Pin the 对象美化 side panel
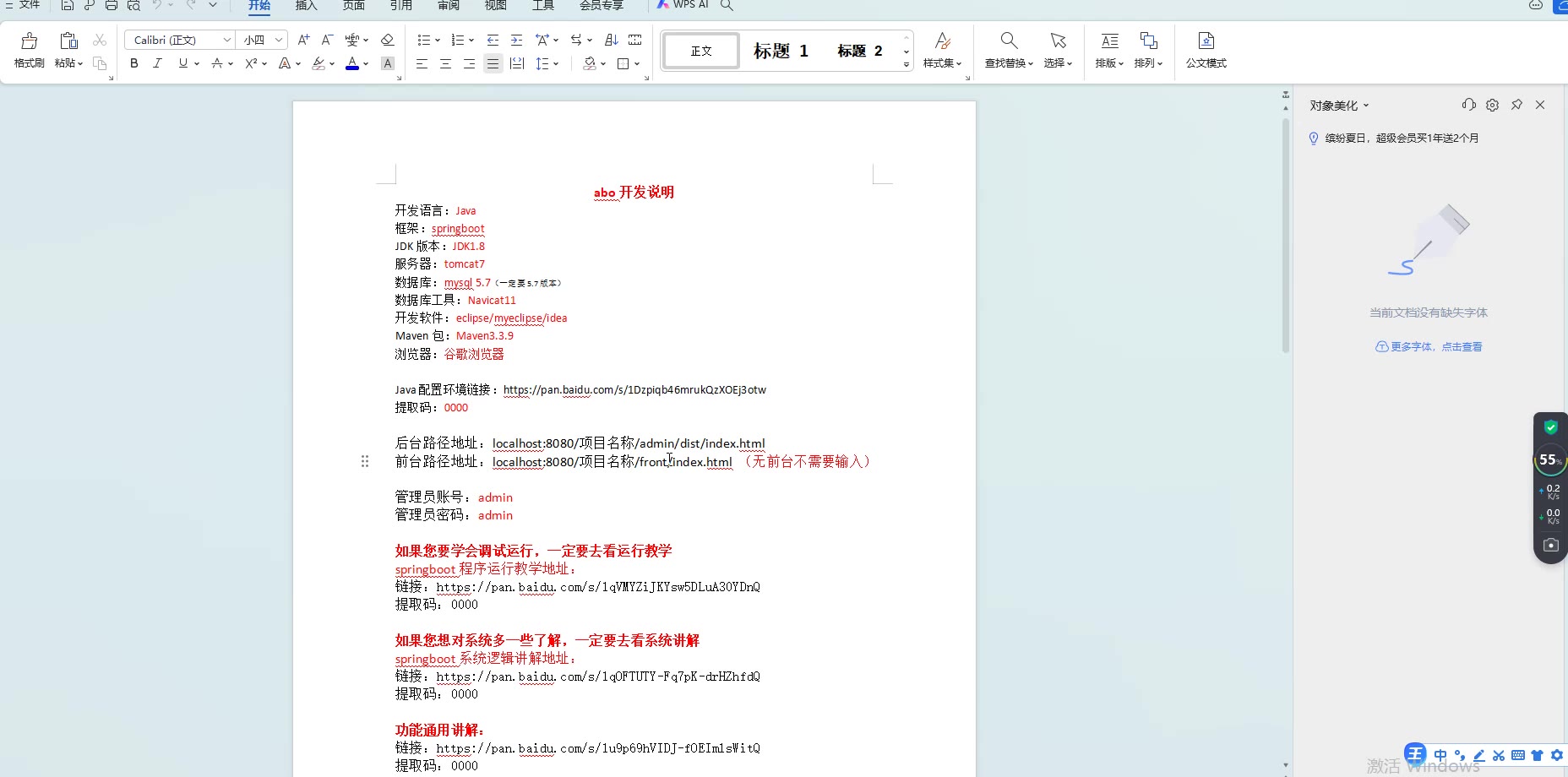The height and width of the screenshot is (777, 1568). 1516,105
